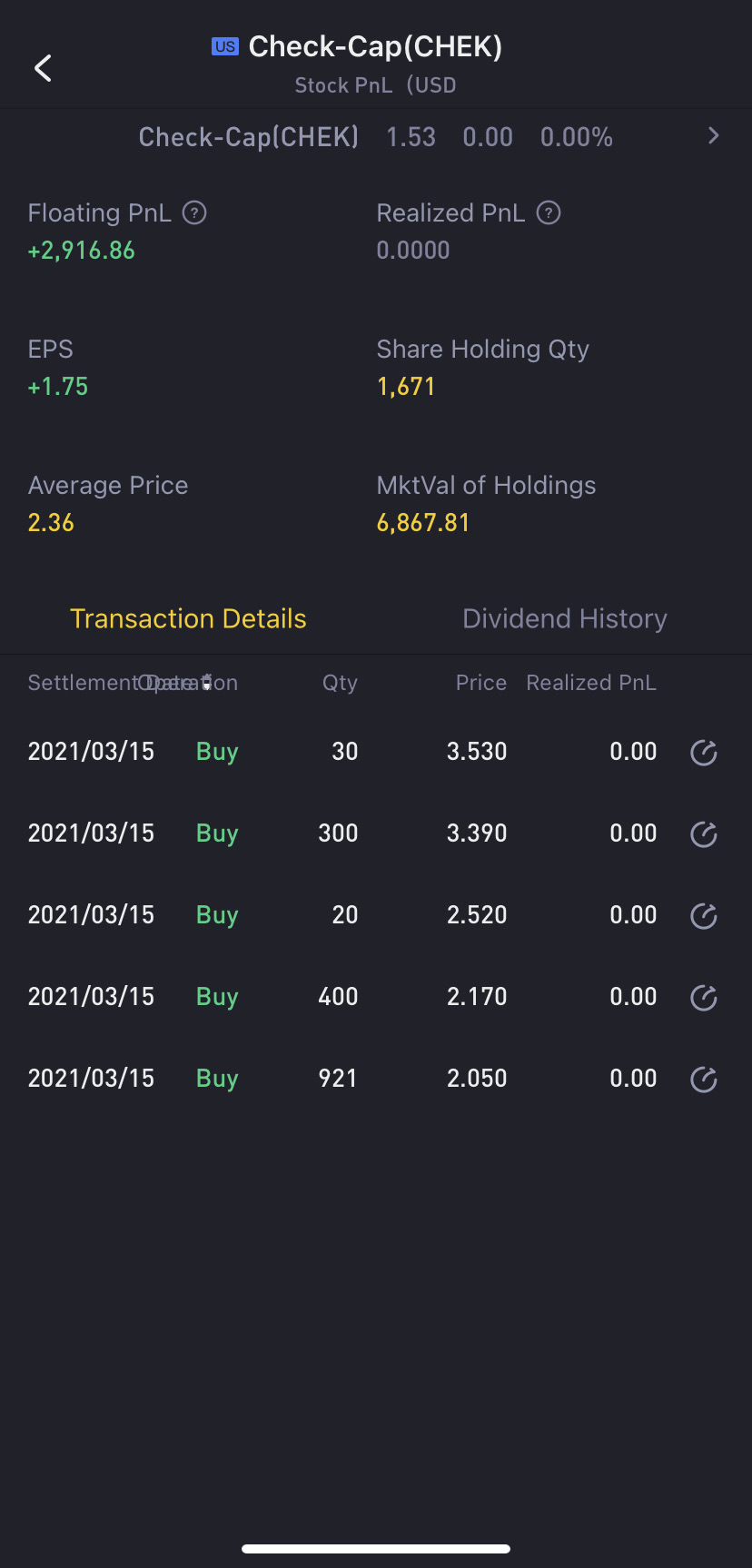This screenshot has width=752, height=1568.
Task: Tap detail icon for 921-share buy row
Action: [704, 1080]
